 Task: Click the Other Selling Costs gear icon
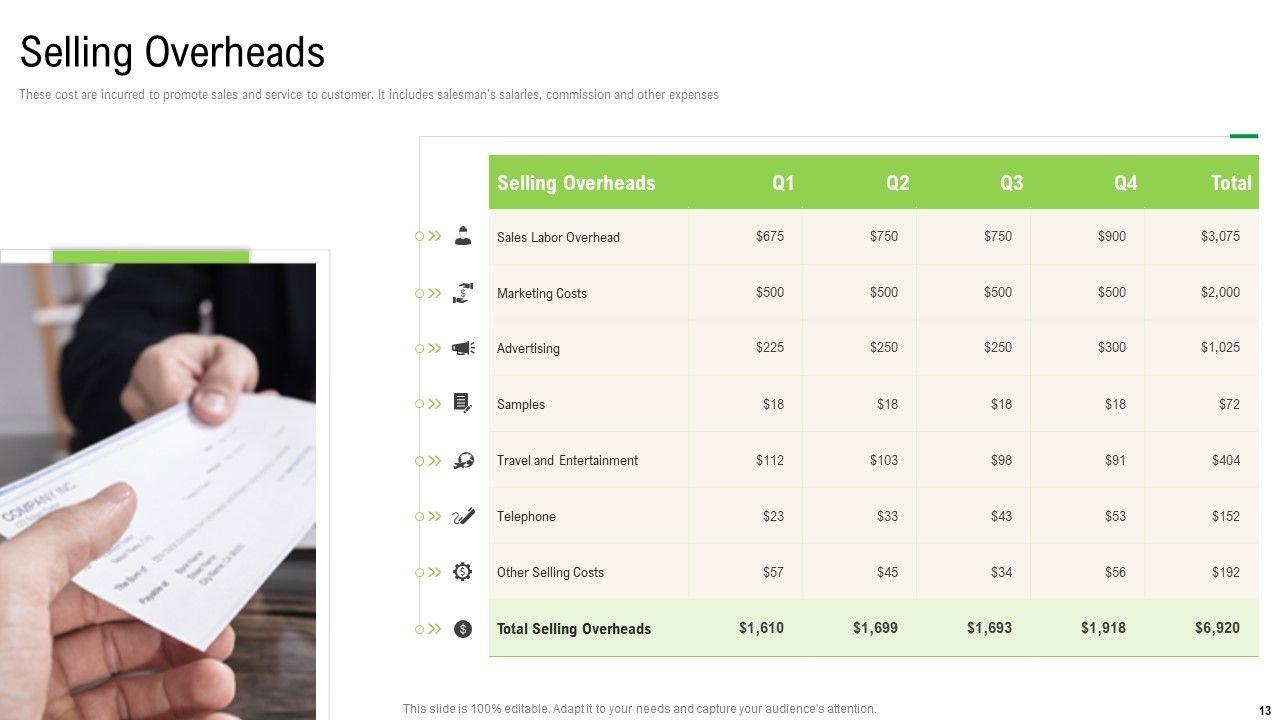[462, 572]
